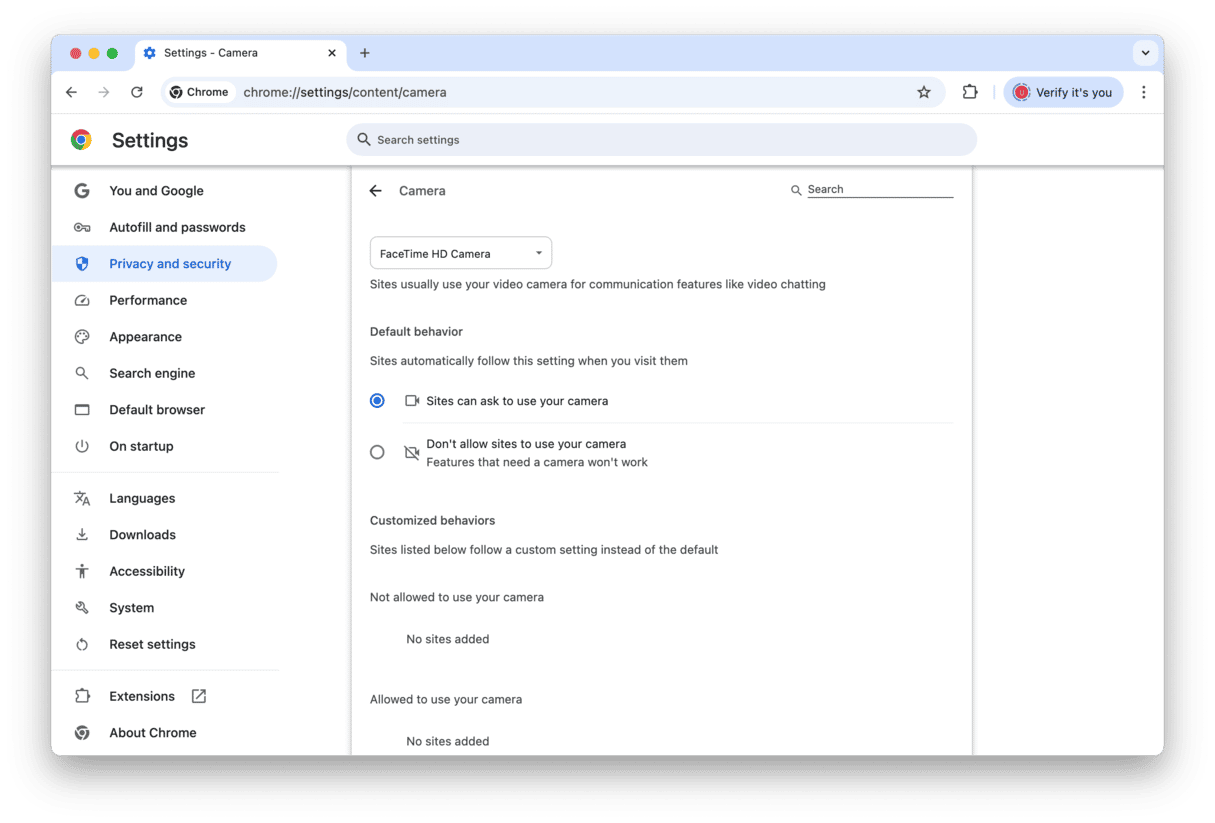Click the 'Verify it's you' button

tap(1063, 92)
